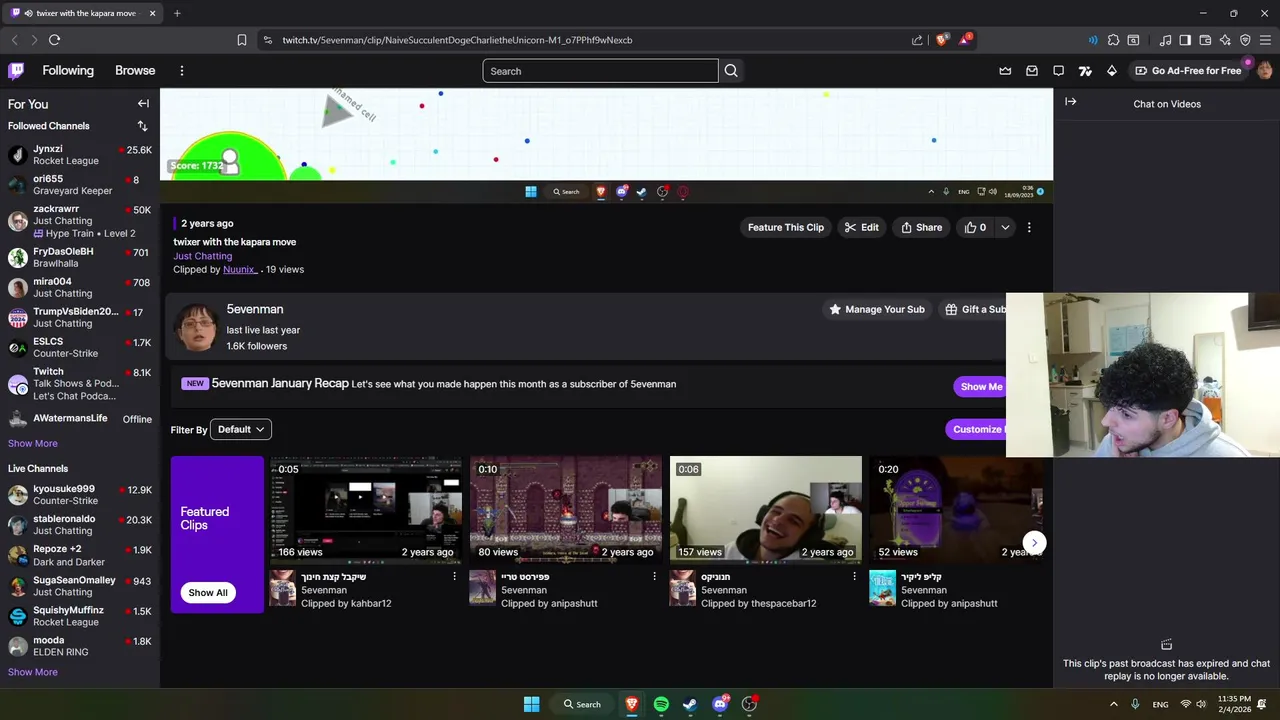Open Brave Leo AI sparkle icon
1280x720 pixels.
1225,40
